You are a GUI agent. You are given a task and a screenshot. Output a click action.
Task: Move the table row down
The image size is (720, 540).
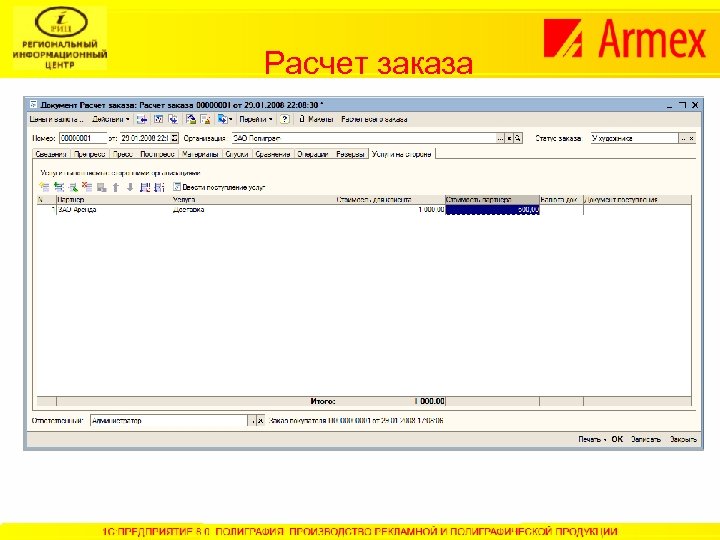[130, 187]
